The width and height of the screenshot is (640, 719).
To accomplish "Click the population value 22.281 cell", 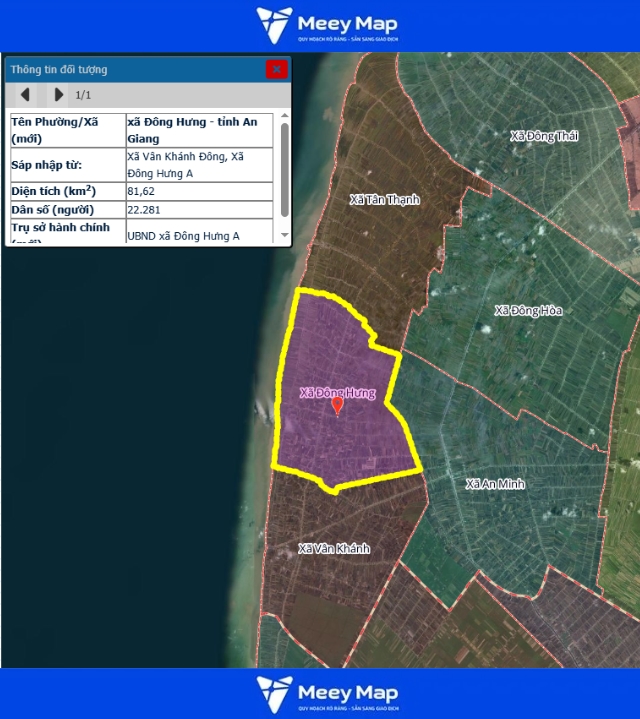I will (x=198, y=210).
